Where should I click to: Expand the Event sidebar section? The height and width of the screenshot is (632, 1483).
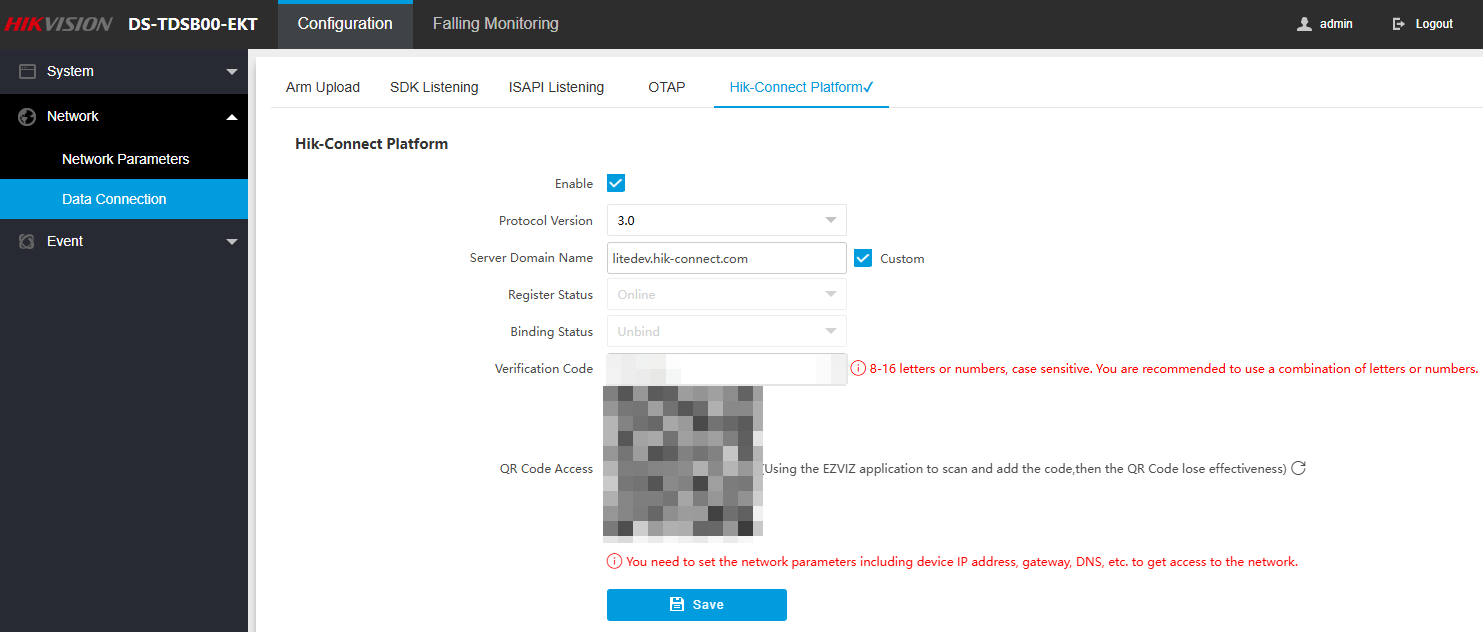point(231,242)
